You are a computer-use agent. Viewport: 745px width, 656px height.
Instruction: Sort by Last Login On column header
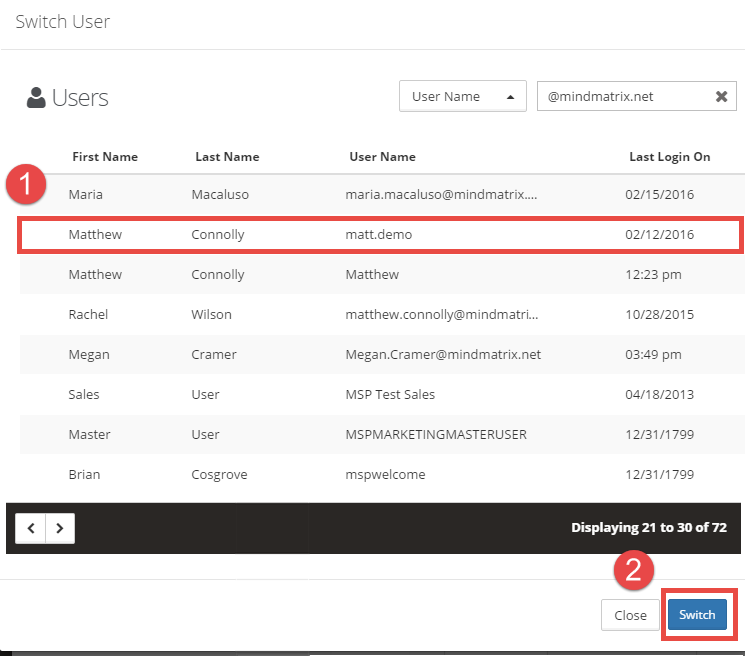[669, 157]
